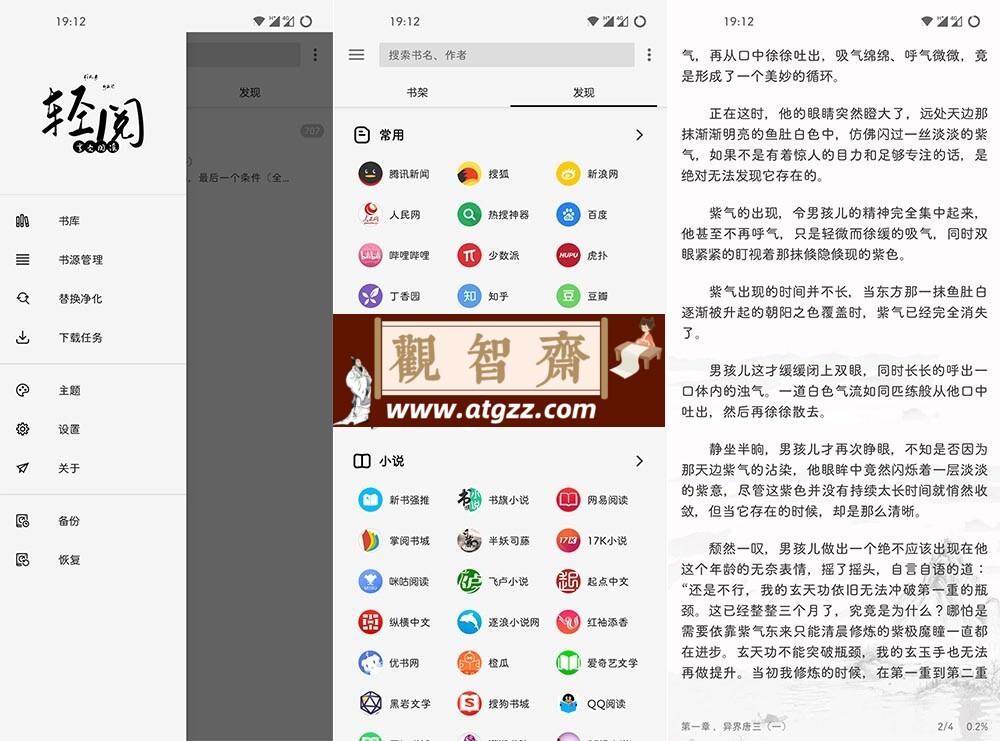The image size is (1000, 741).
Task: Click the search box for book name or author
Action: [x=506, y=55]
